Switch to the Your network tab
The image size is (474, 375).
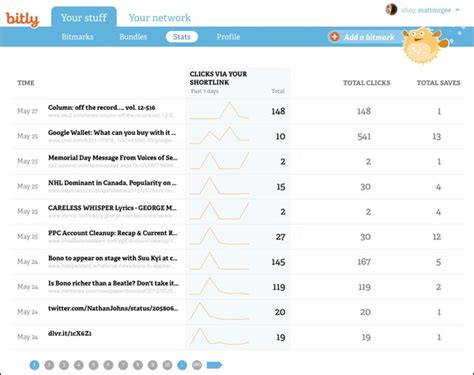pyautogui.click(x=160, y=18)
